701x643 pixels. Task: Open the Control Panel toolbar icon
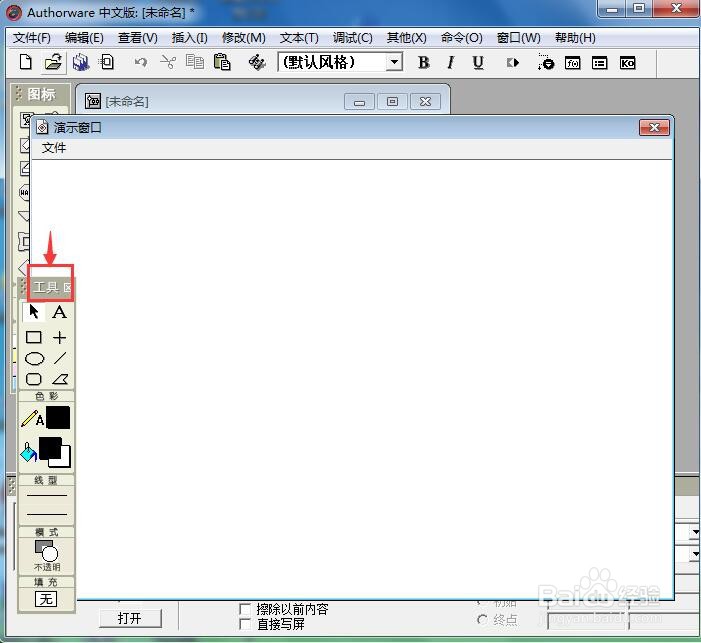tap(545, 63)
